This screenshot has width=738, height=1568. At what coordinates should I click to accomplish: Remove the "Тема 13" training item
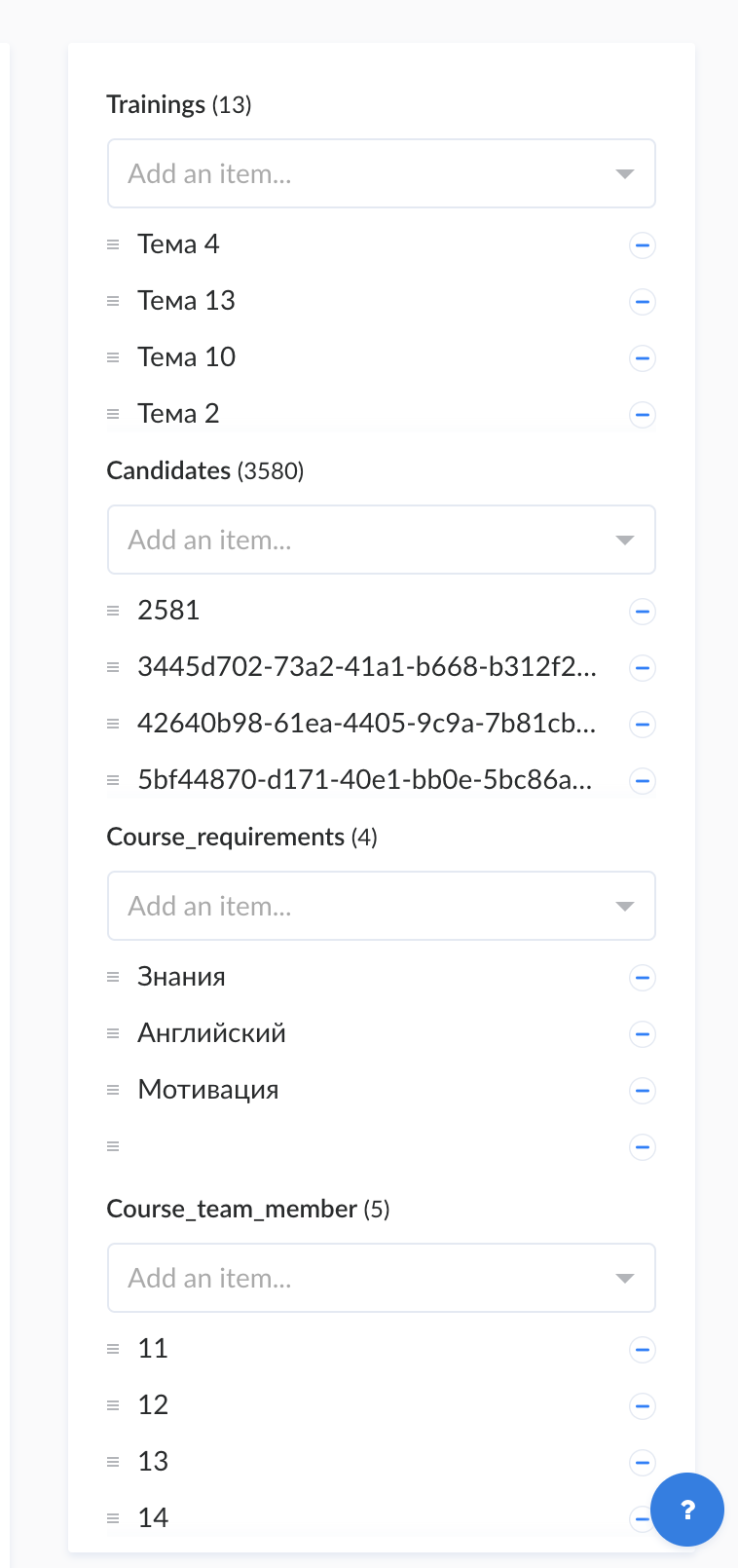pyautogui.click(x=643, y=302)
